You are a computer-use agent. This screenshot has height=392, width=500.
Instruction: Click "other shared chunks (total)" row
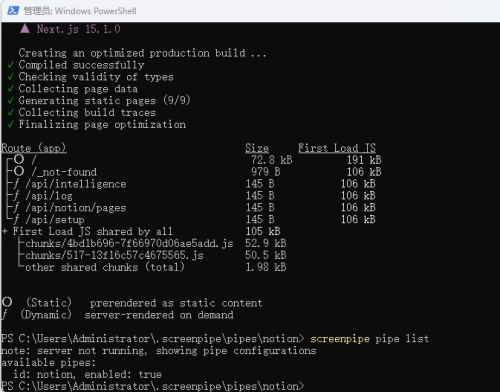[105, 268]
